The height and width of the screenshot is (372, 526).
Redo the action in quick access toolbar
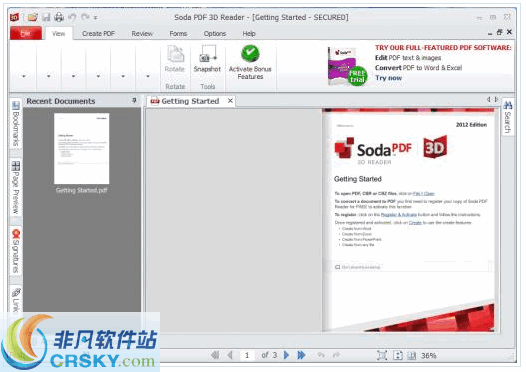click(x=85, y=17)
